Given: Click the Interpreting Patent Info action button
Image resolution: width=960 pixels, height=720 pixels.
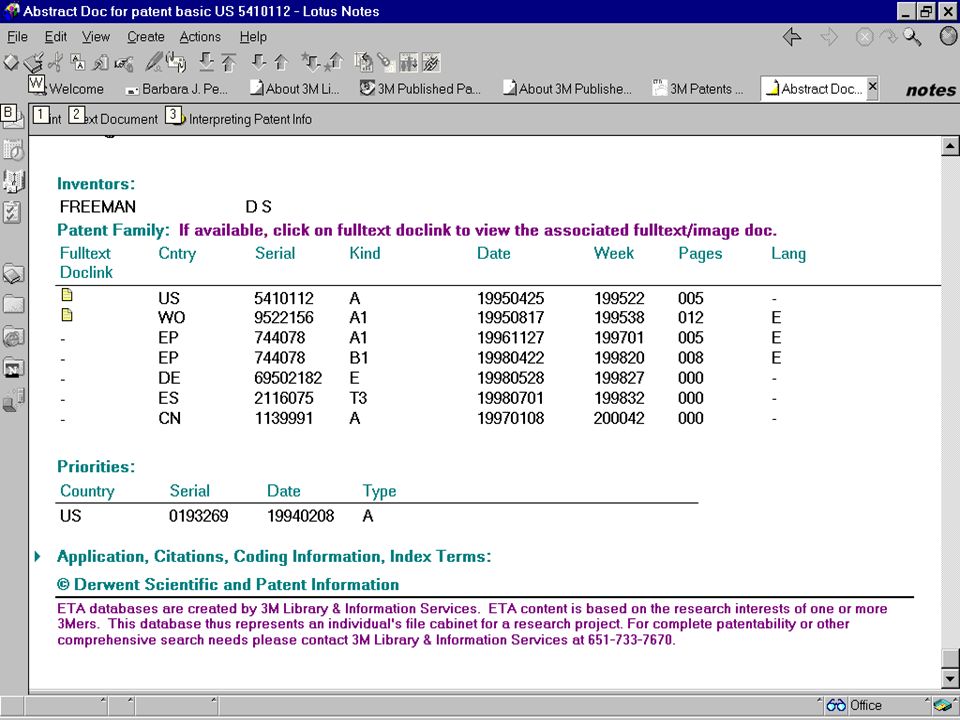Looking at the screenshot, I should (240, 118).
